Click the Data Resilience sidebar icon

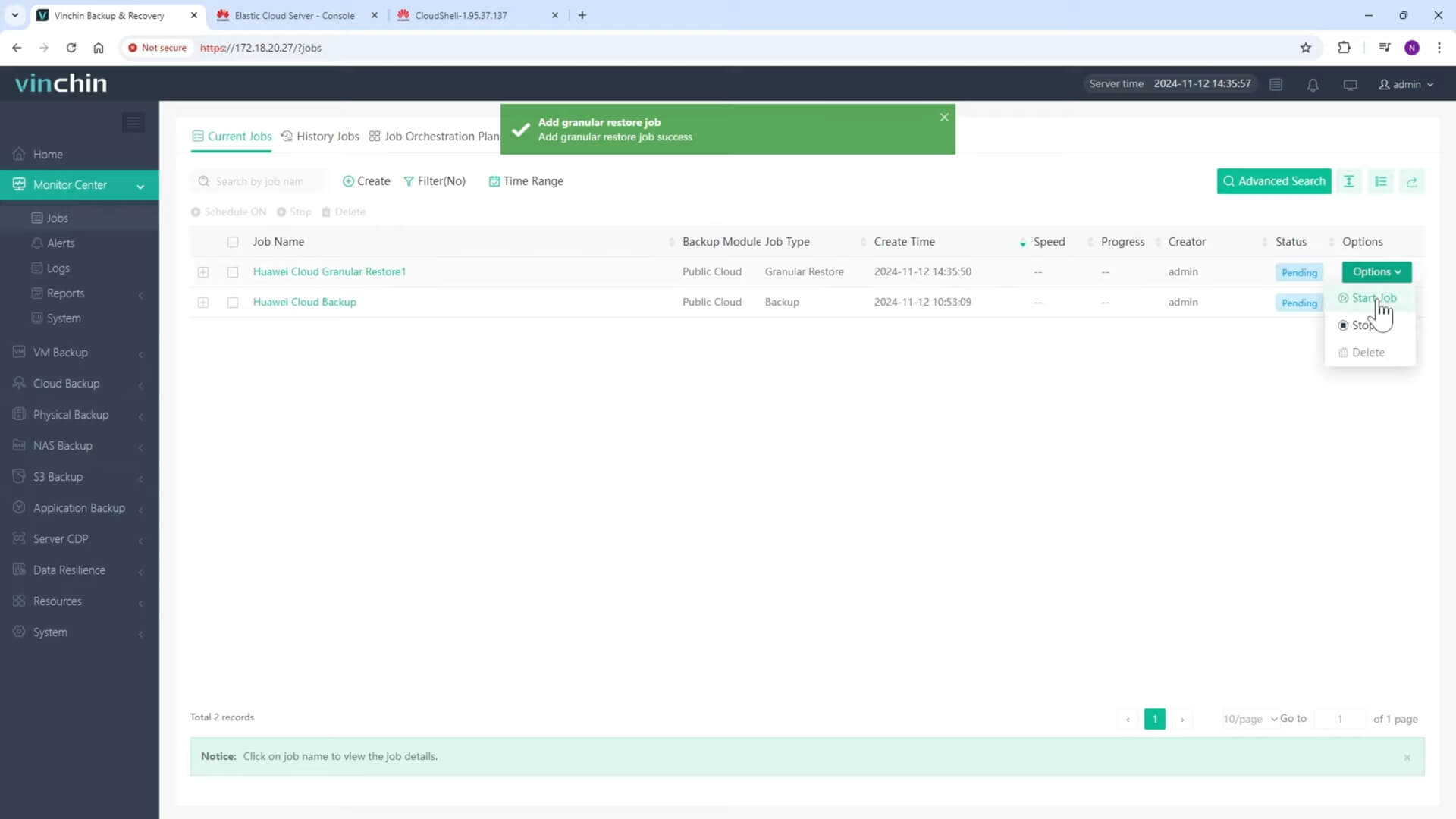(x=19, y=570)
